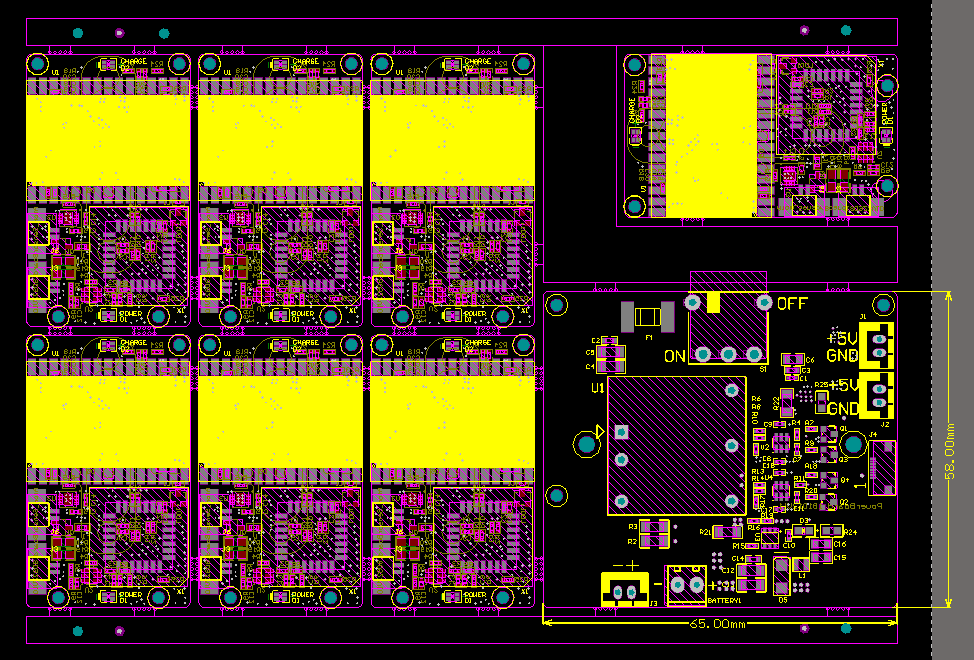Click the J4 connector footprint

(x=882, y=467)
